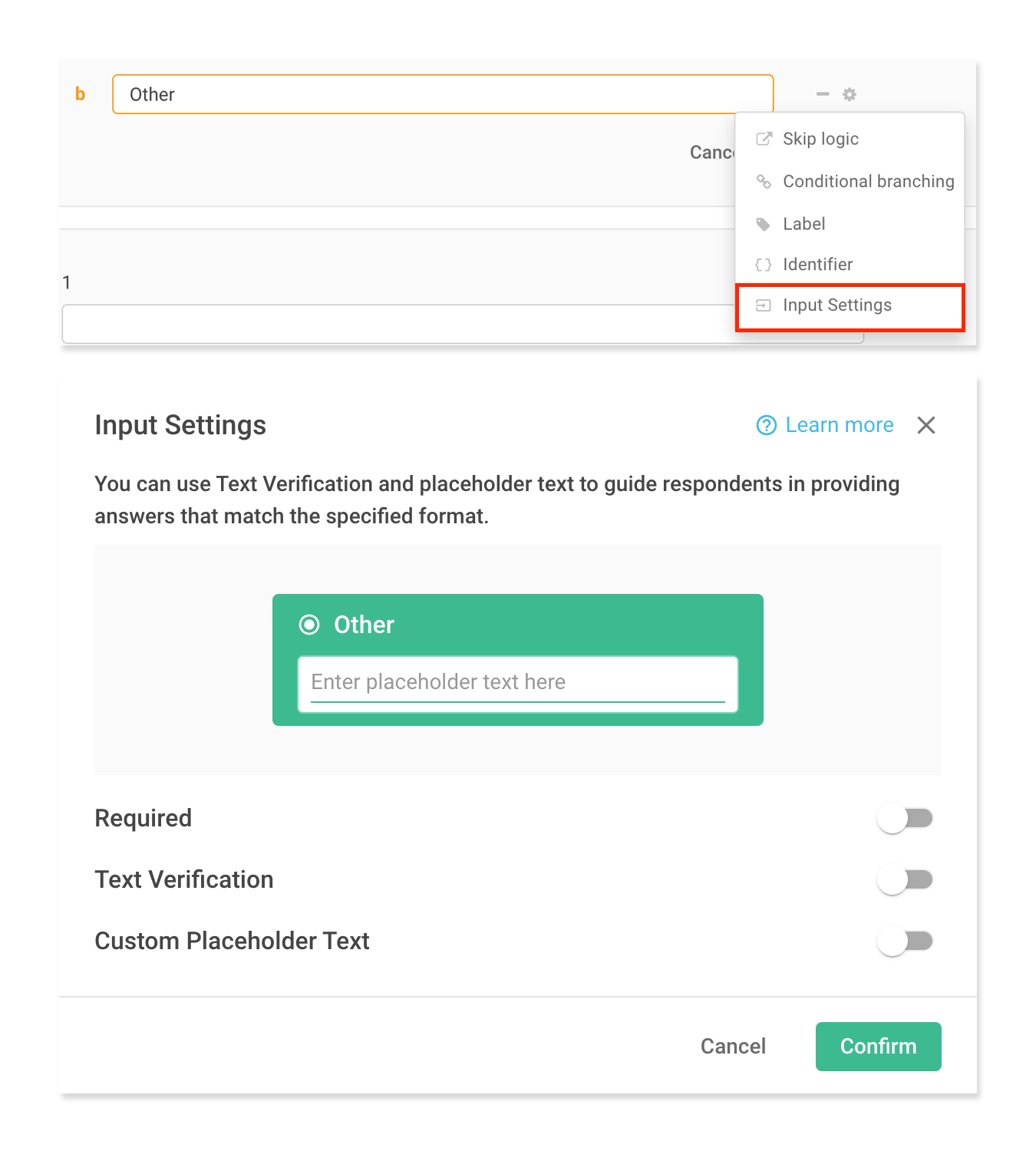Click Cancel in the Input Settings dialog

[x=732, y=1046]
